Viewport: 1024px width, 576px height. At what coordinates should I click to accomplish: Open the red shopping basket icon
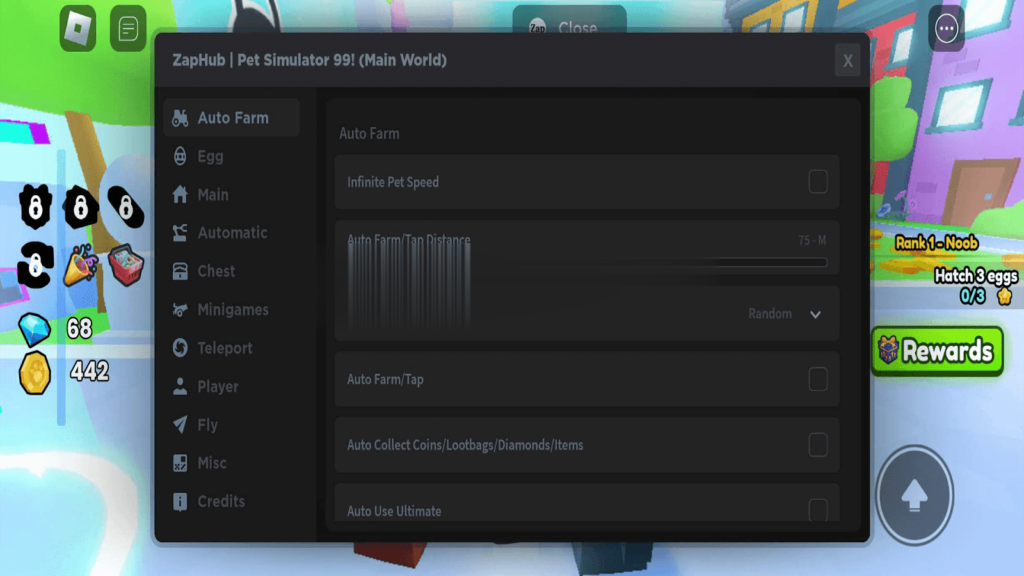click(x=126, y=266)
